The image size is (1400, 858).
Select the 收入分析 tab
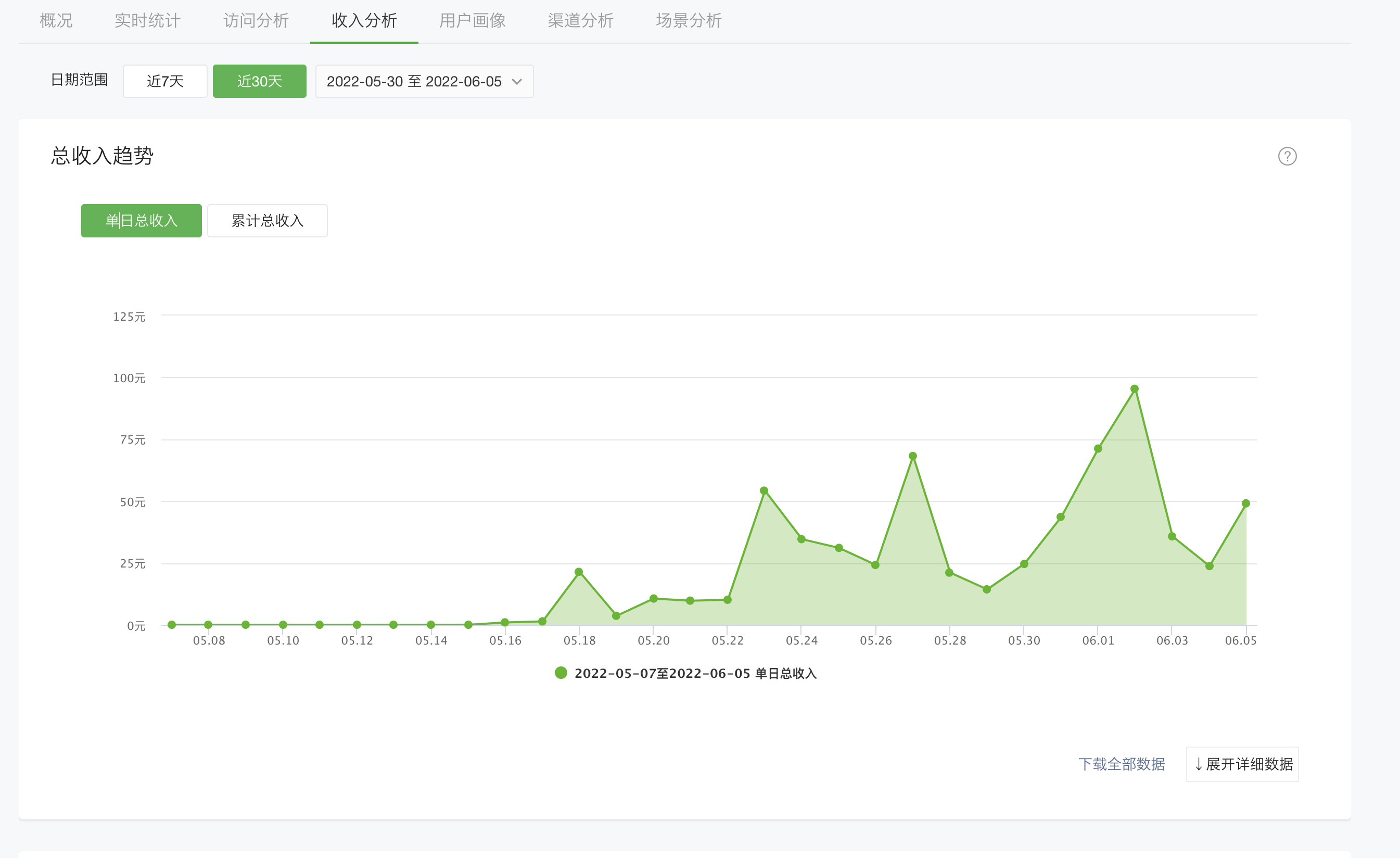(x=364, y=21)
